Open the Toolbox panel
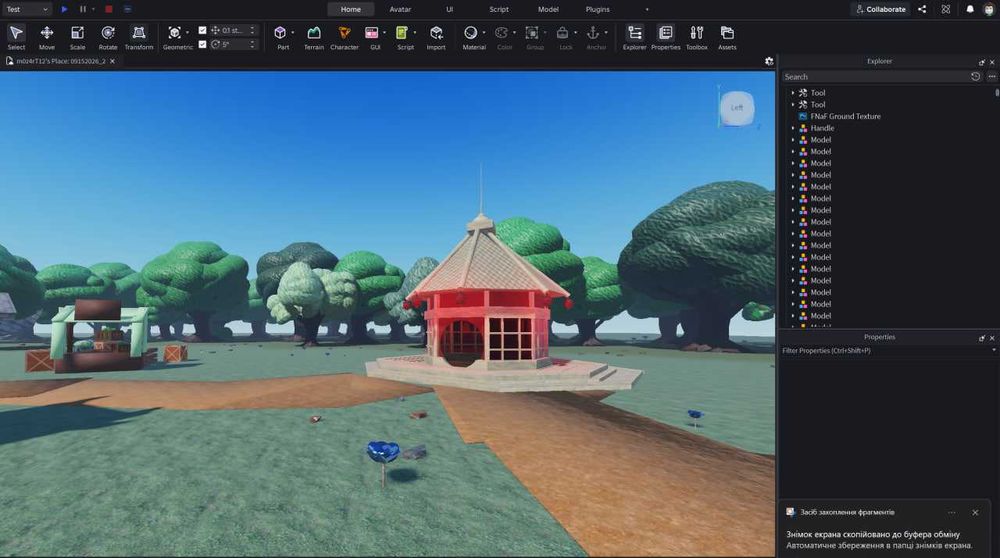Screen dimensions: 1000x558 [x=696, y=37]
